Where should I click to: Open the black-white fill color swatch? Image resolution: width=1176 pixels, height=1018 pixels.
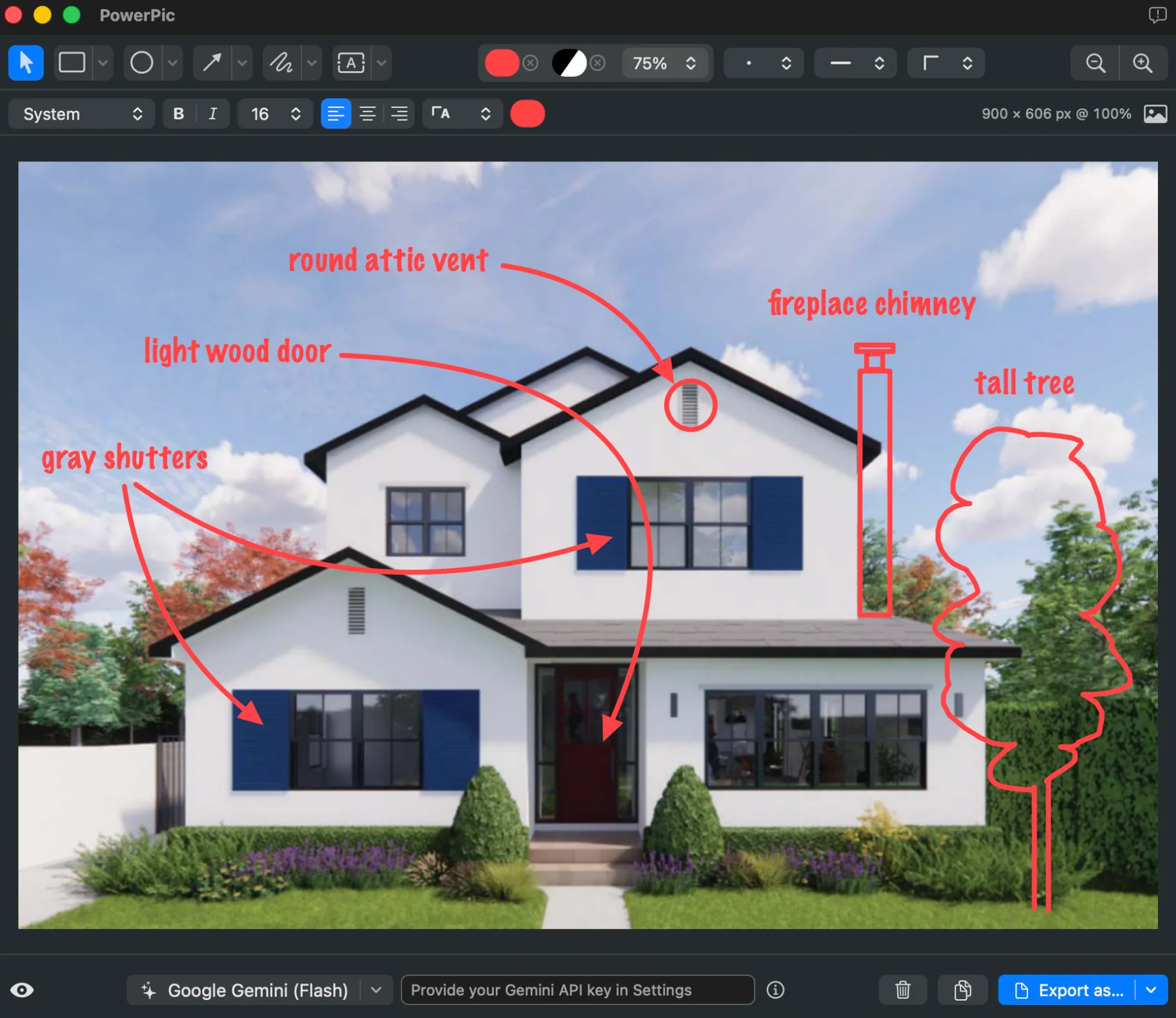coord(569,63)
